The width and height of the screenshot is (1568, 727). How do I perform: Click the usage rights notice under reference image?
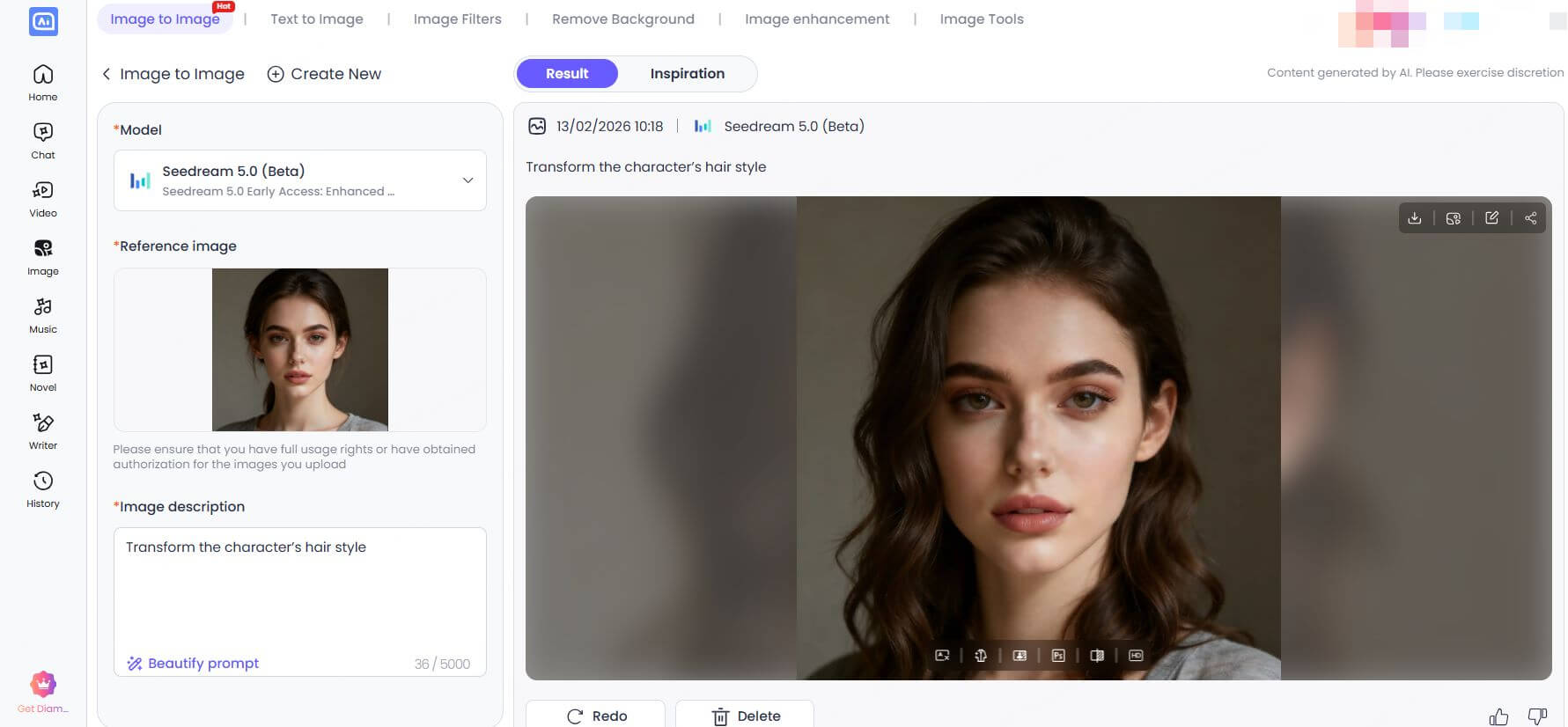point(294,457)
